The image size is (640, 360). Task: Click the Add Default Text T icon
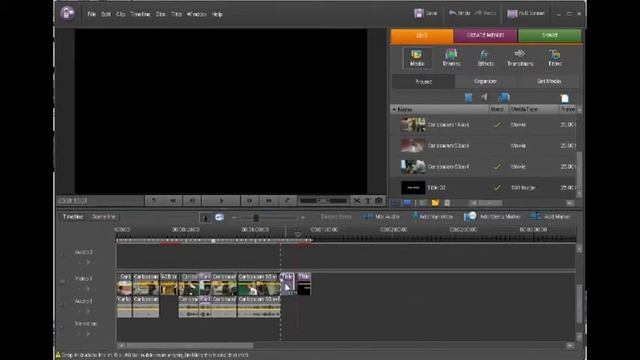tap(368, 201)
